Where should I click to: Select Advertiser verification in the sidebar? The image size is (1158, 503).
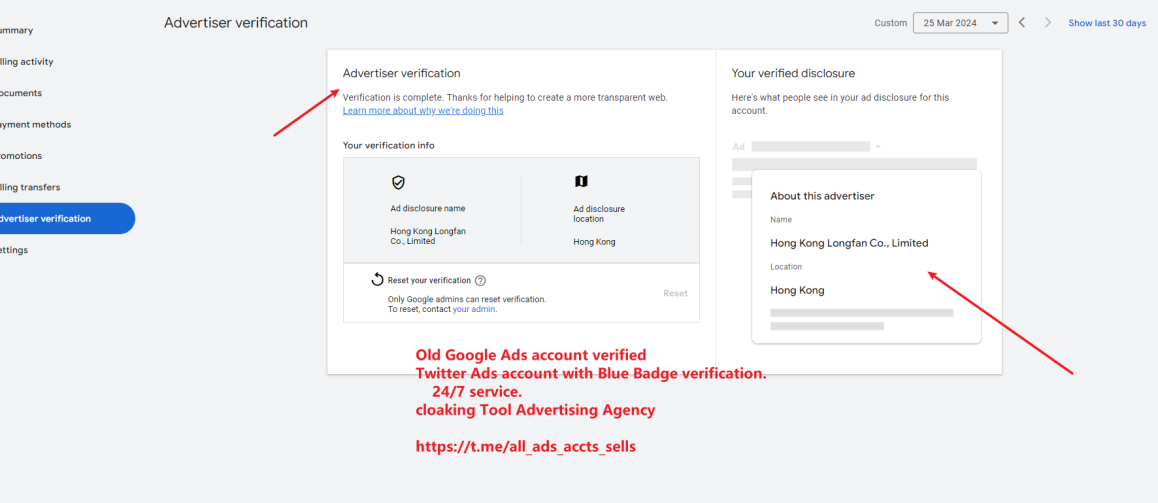click(66, 219)
